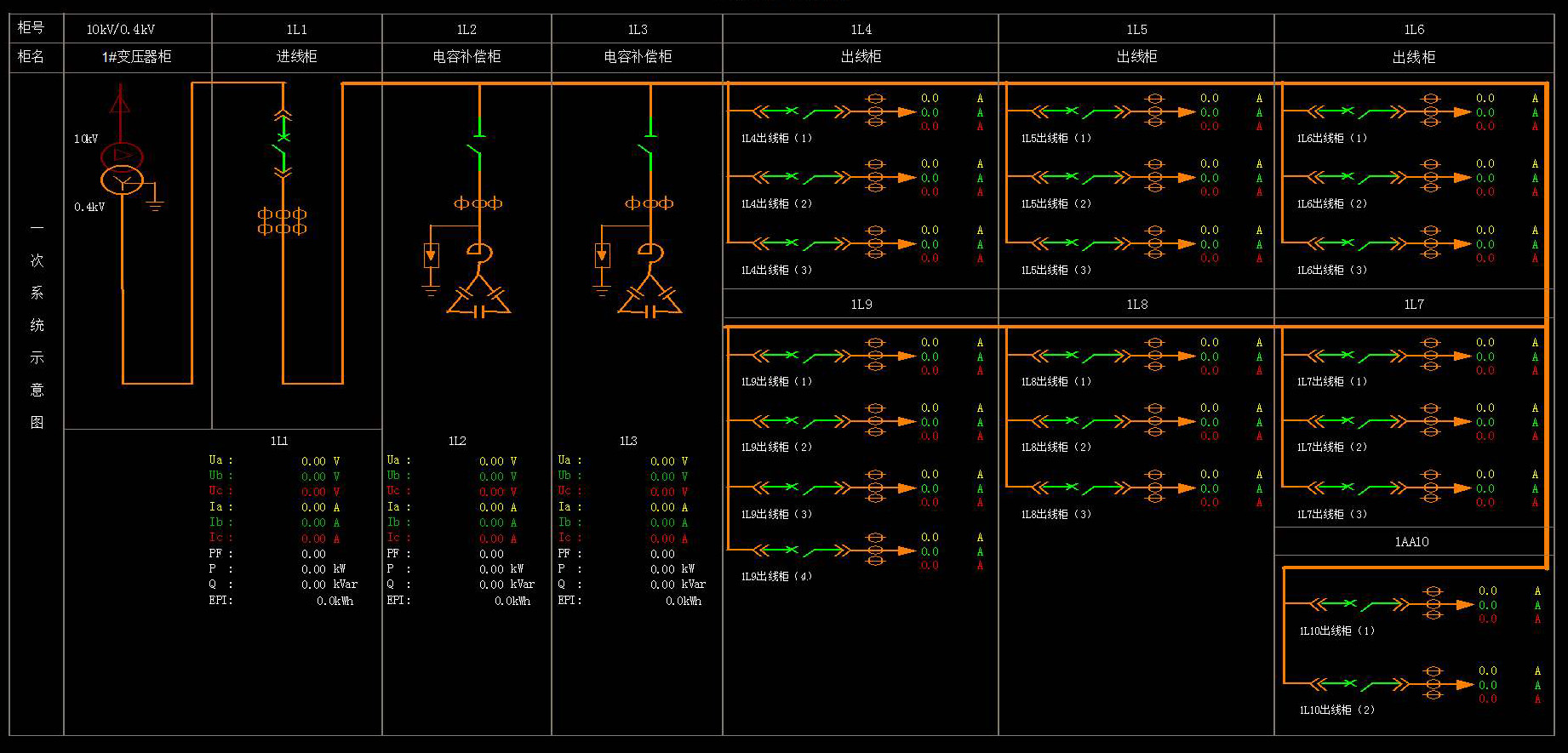
Task: Select the 1L3 current transformer symbol
Action: [x=649, y=203]
